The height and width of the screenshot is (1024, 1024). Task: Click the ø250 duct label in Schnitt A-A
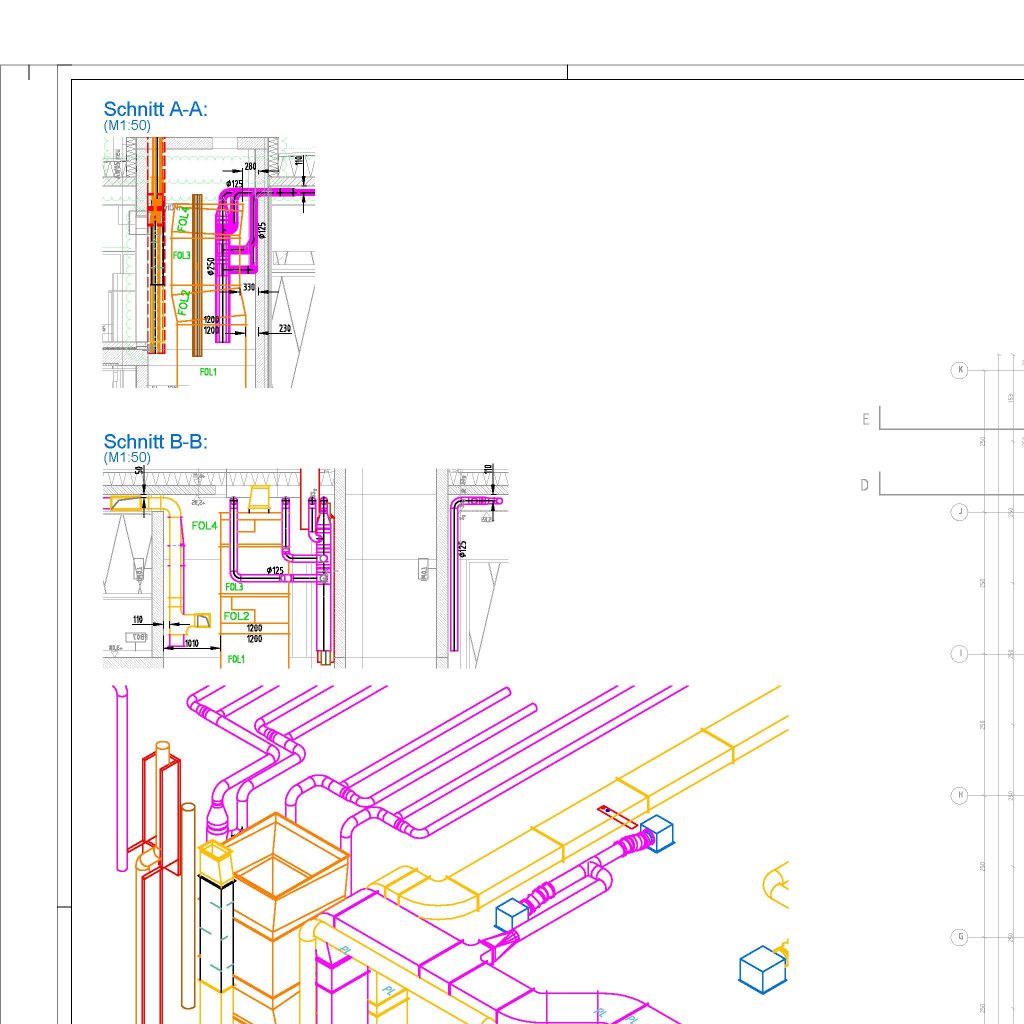211,266
